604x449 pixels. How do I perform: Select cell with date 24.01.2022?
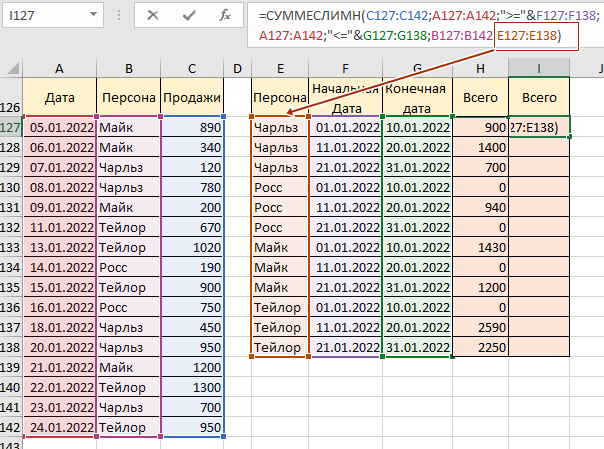[x=59, y=427]
